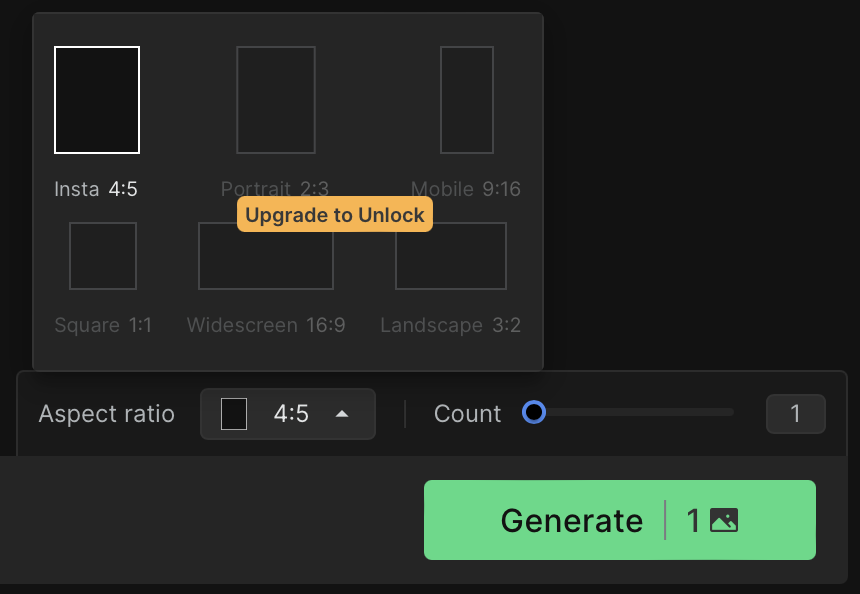Click the Portrait 2:3 label
Screen dimensions: 860x594
point(275,189)
